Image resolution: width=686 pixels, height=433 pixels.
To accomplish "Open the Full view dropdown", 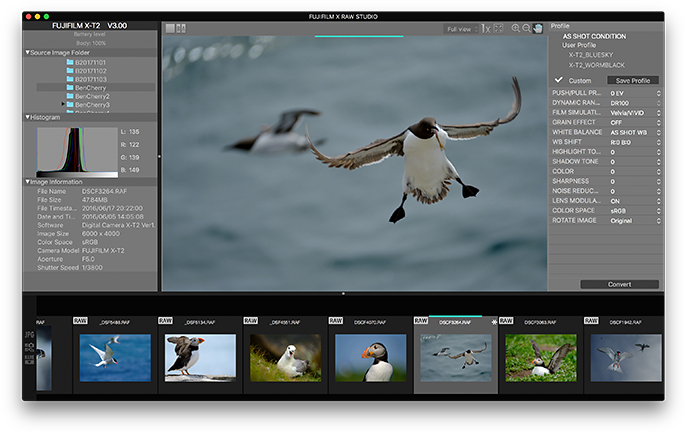I will coord(460,29).
